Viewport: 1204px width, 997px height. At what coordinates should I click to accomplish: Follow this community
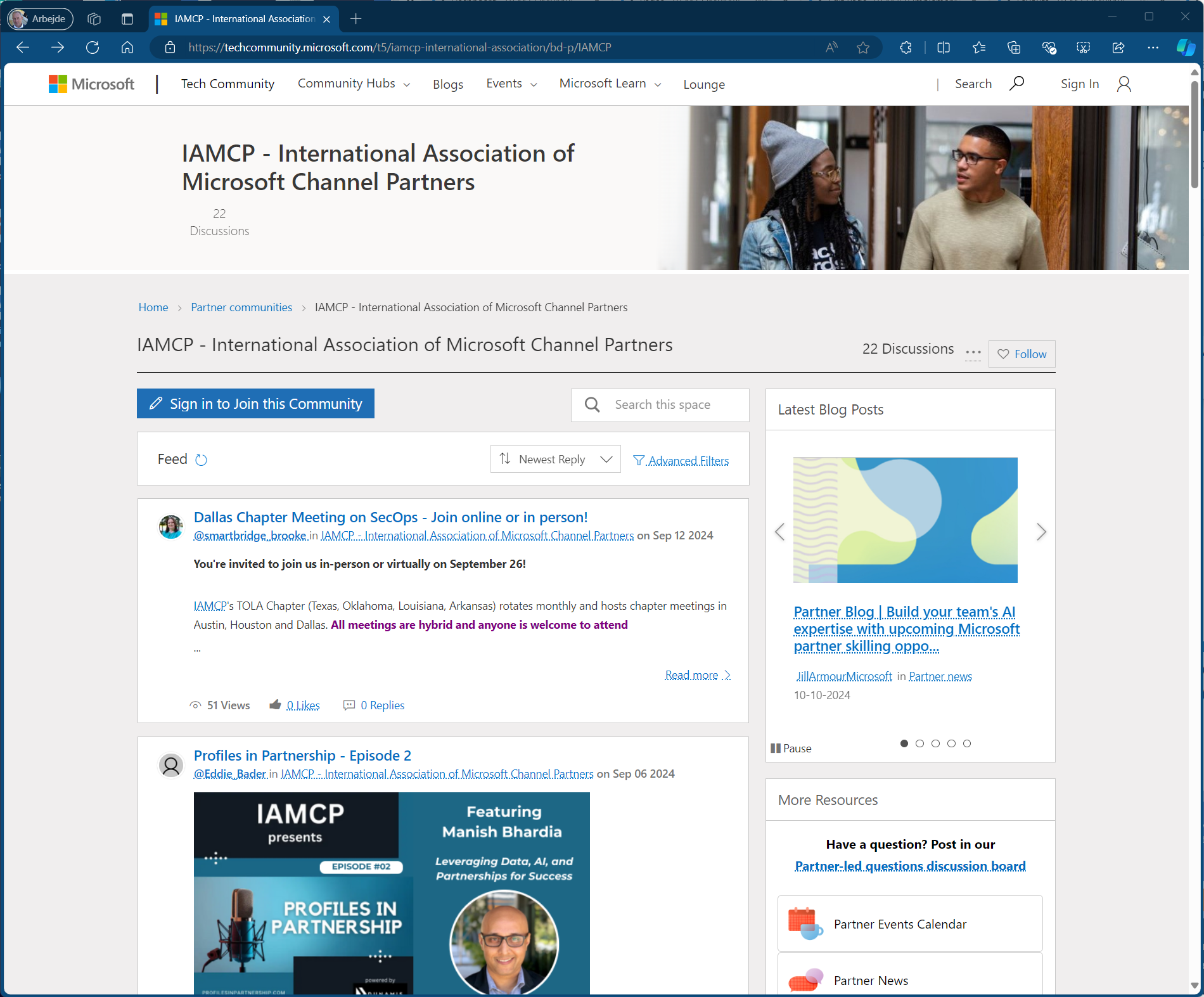1022,354
